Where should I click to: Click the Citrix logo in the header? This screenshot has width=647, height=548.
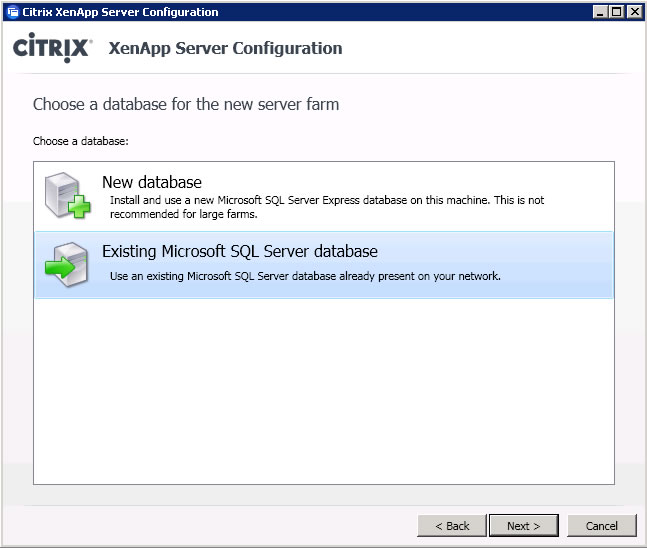coord(52,48)
